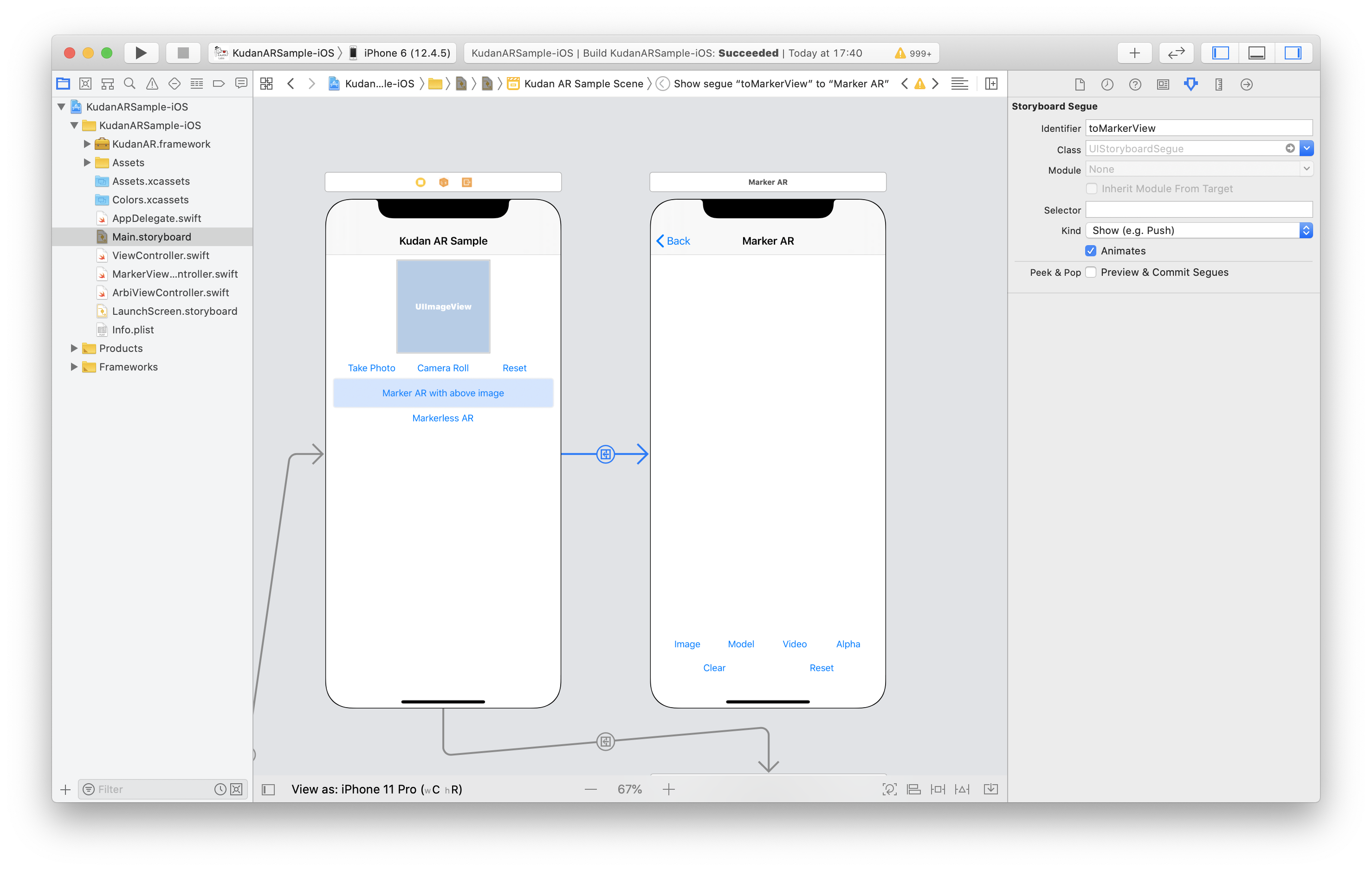Open ArbiViewController.swift file

[170, 292]
